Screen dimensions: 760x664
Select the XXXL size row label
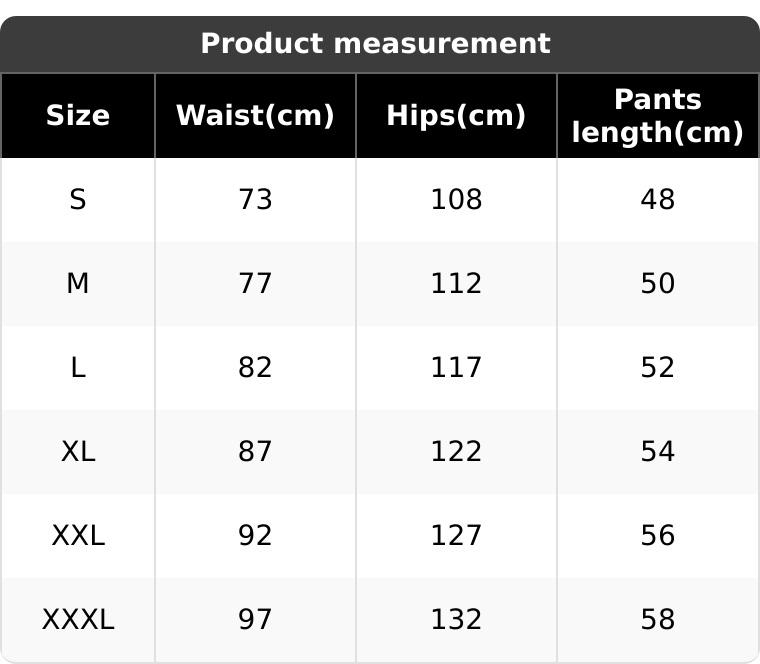click(x=78, y=620)
